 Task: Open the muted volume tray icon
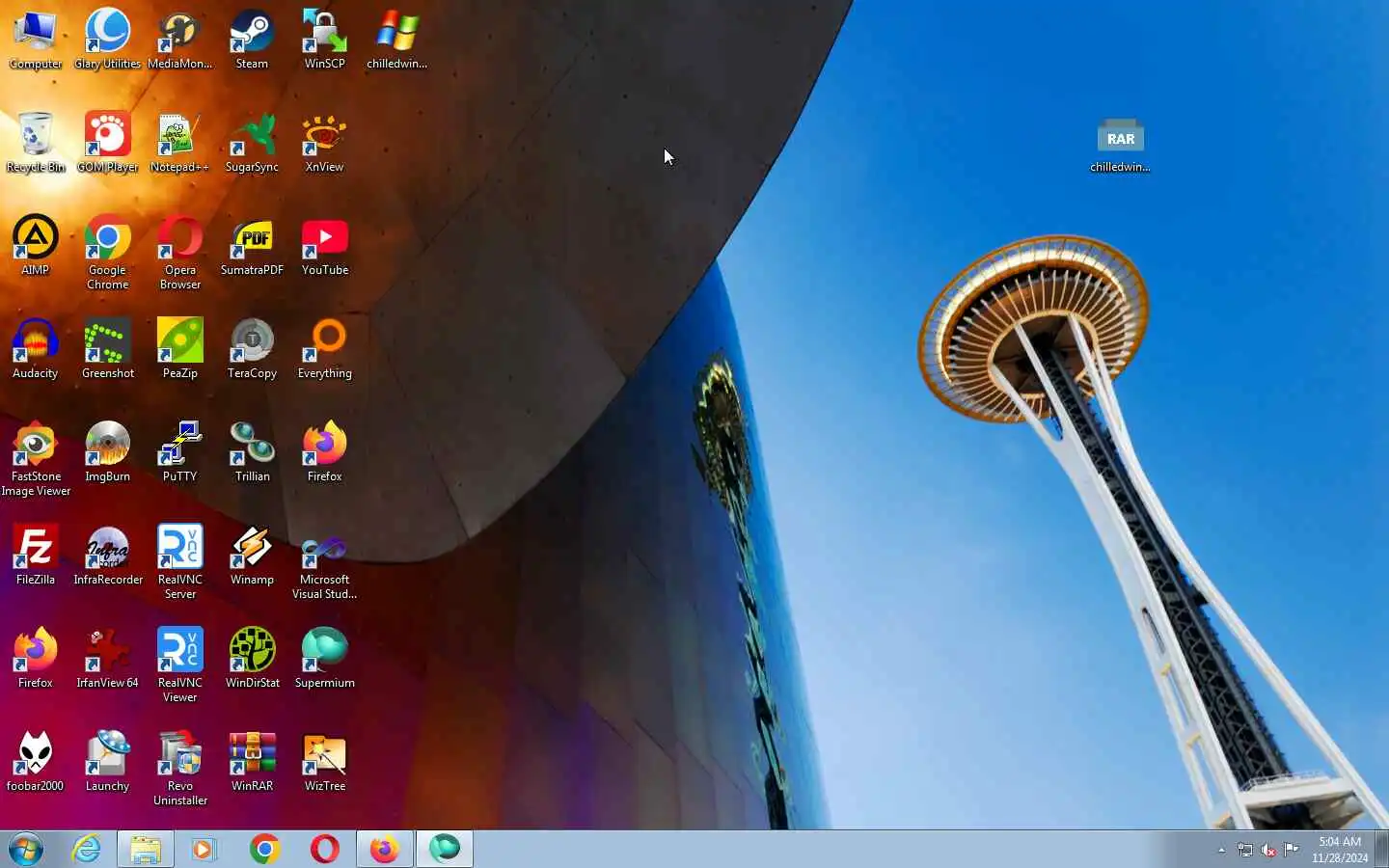click(1268, 850)
